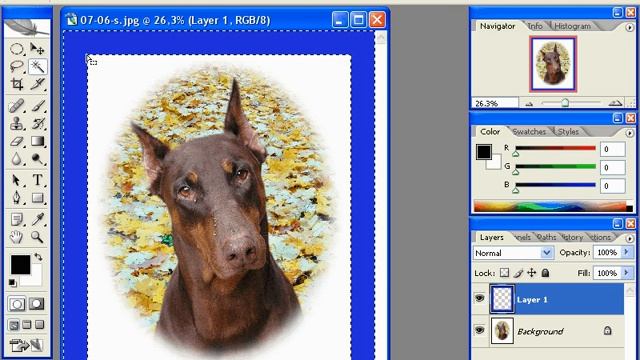Click the blue (B) color slider
The width and height of the screenshot is (640, 360).
click(x=555, y=185)
